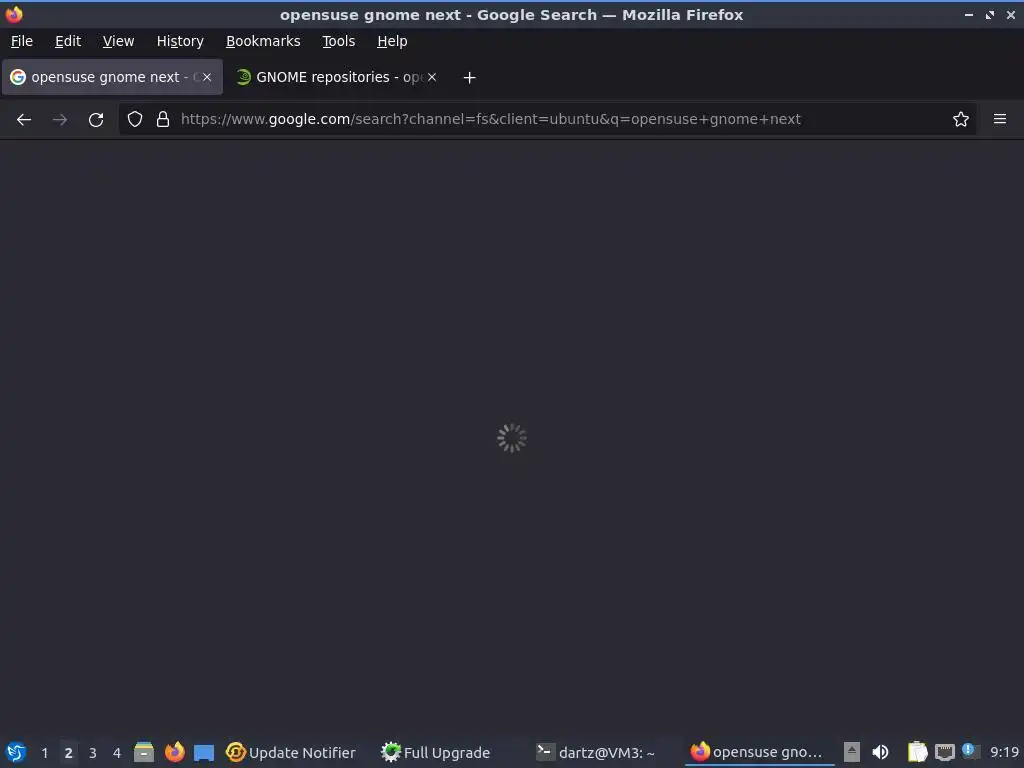Switch to the GNOME repositories tab
This screenshot has height=768, width=1024.
coord(337,77)
